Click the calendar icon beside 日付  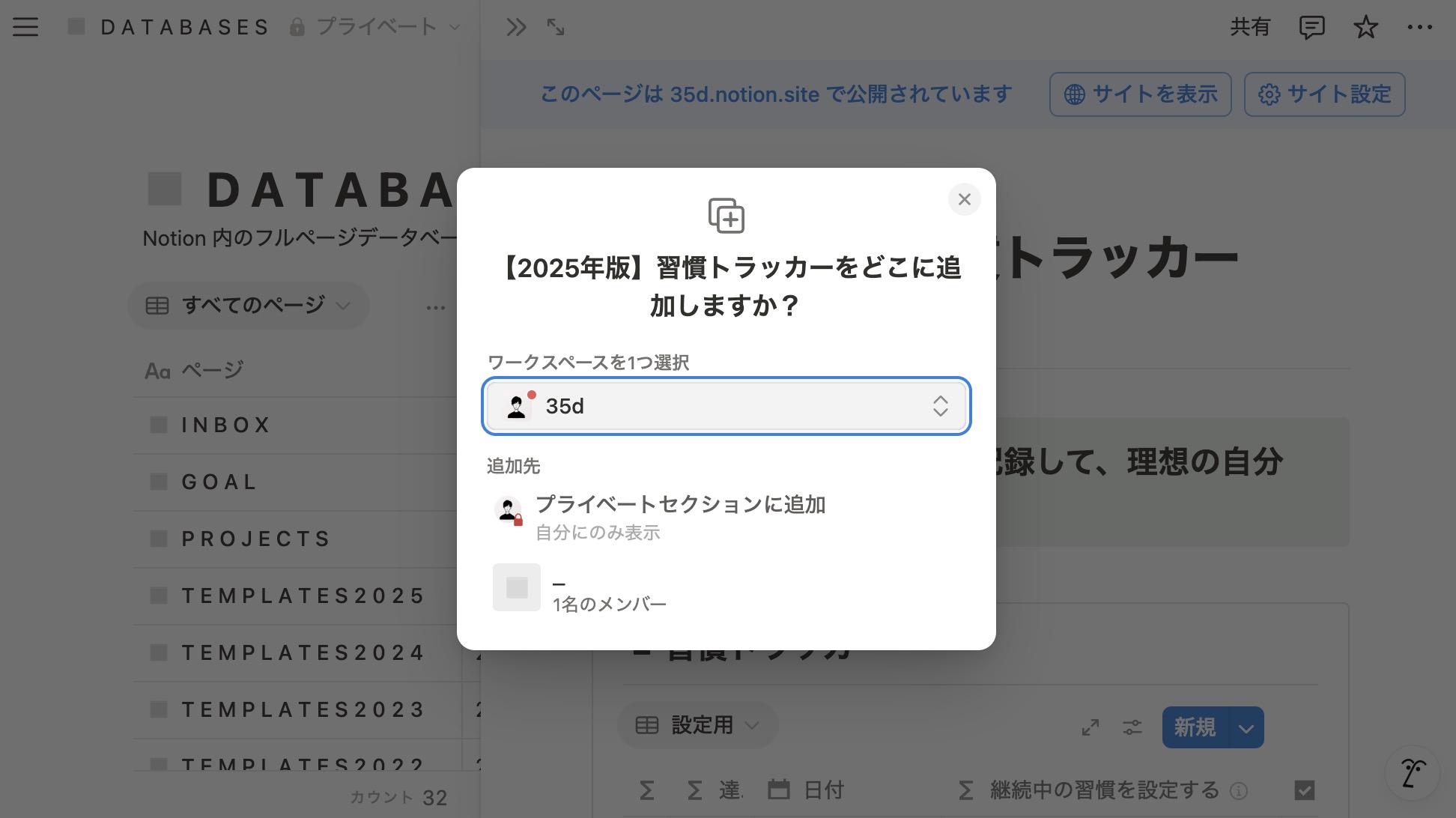point(779,790)
